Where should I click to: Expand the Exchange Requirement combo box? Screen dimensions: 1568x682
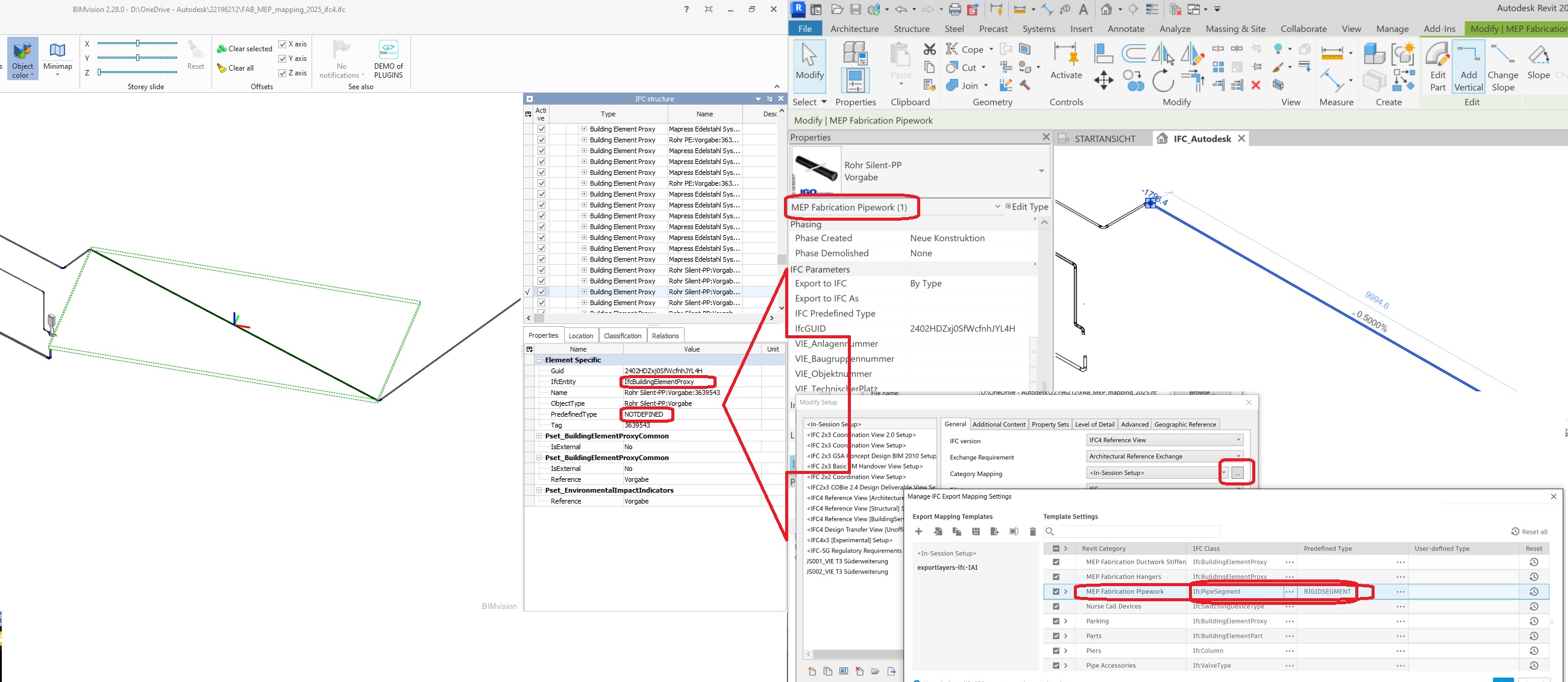pyautogui.click(x=1164, y=456)
